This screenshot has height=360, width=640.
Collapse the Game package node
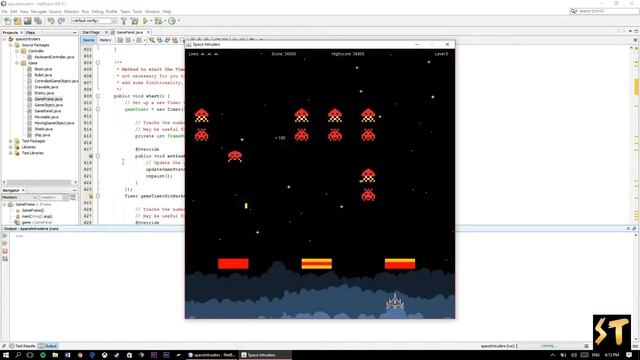coord(17,63)
